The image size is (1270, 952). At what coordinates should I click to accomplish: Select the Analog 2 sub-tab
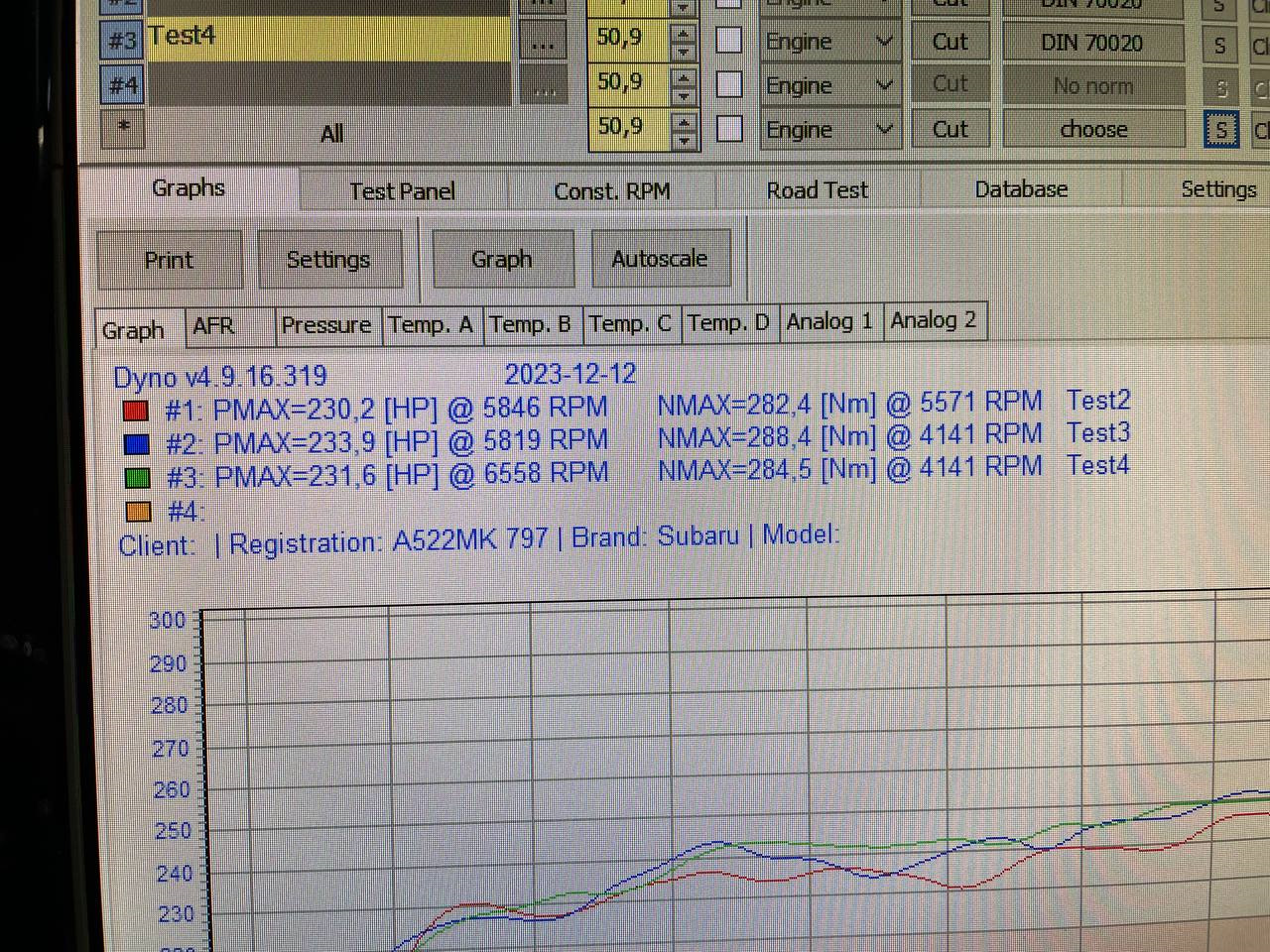934,320
